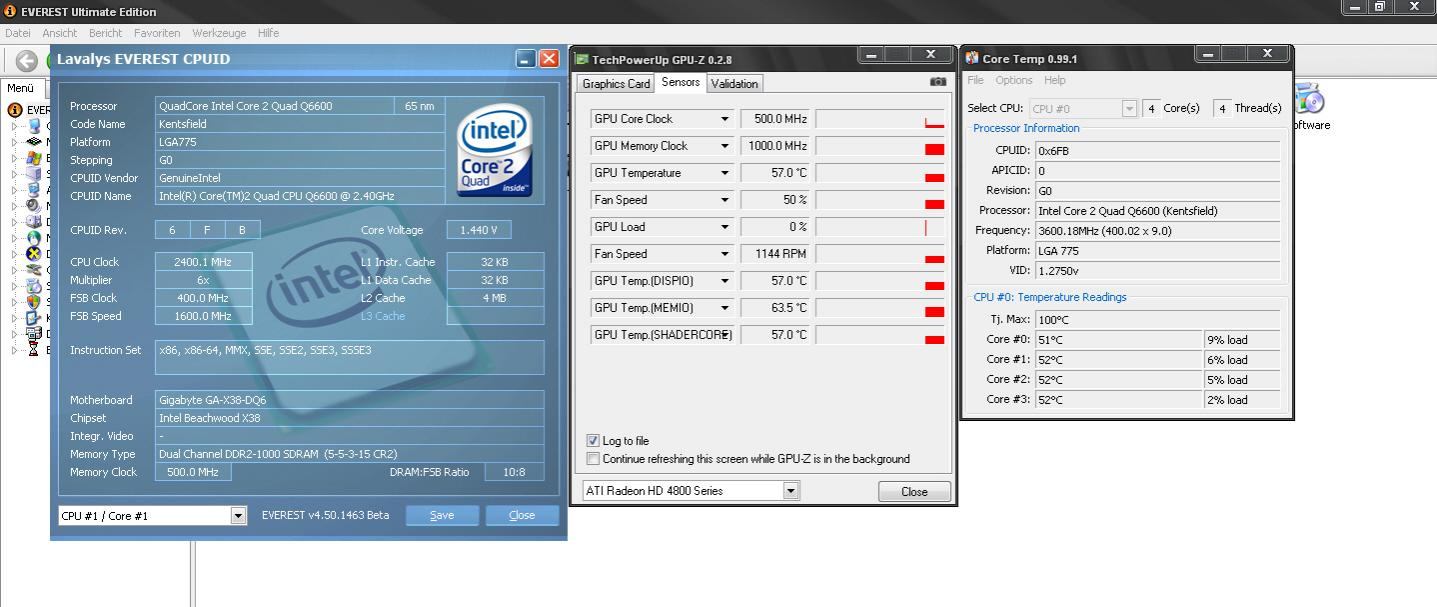The width and height of the screenshot is (1437, 607).
Task: Select the Menü tab in EVEREST sidebar
Action: pyautogui.click(x=21, y=88)
